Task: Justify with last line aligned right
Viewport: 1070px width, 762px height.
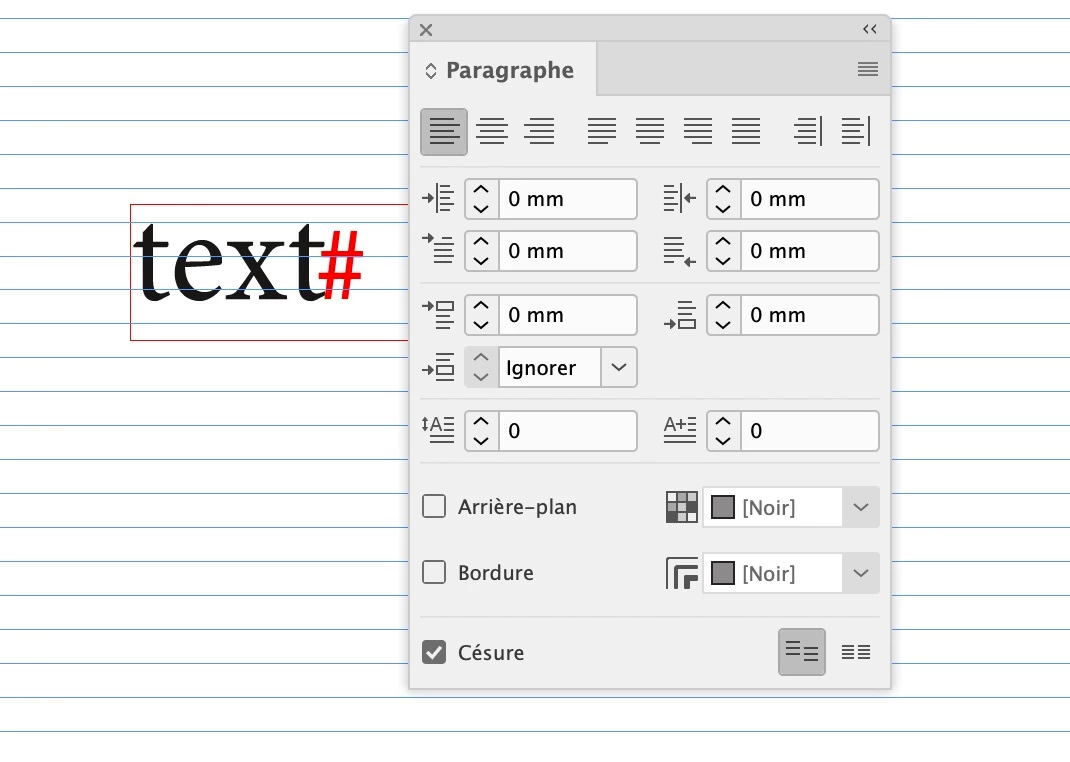Action: click(698, 132)
